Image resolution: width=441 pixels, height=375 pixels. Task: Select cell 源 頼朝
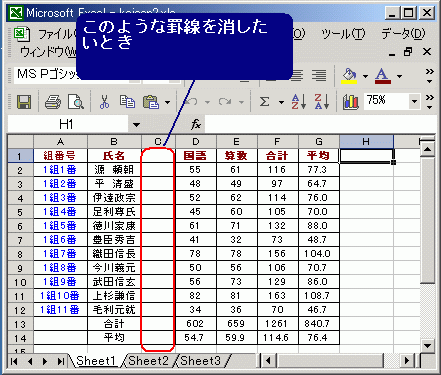point(114,170)
